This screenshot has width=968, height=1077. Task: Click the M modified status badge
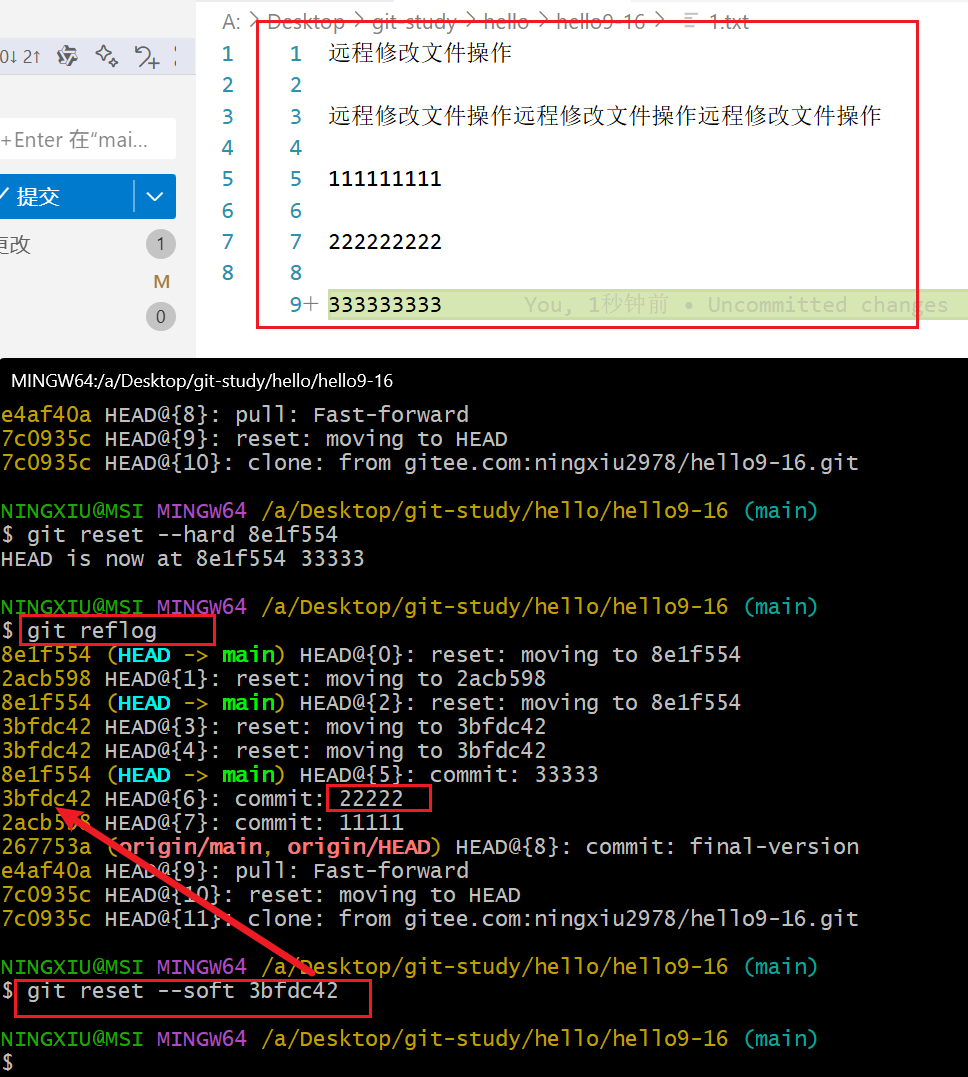(x=161, y=282)
